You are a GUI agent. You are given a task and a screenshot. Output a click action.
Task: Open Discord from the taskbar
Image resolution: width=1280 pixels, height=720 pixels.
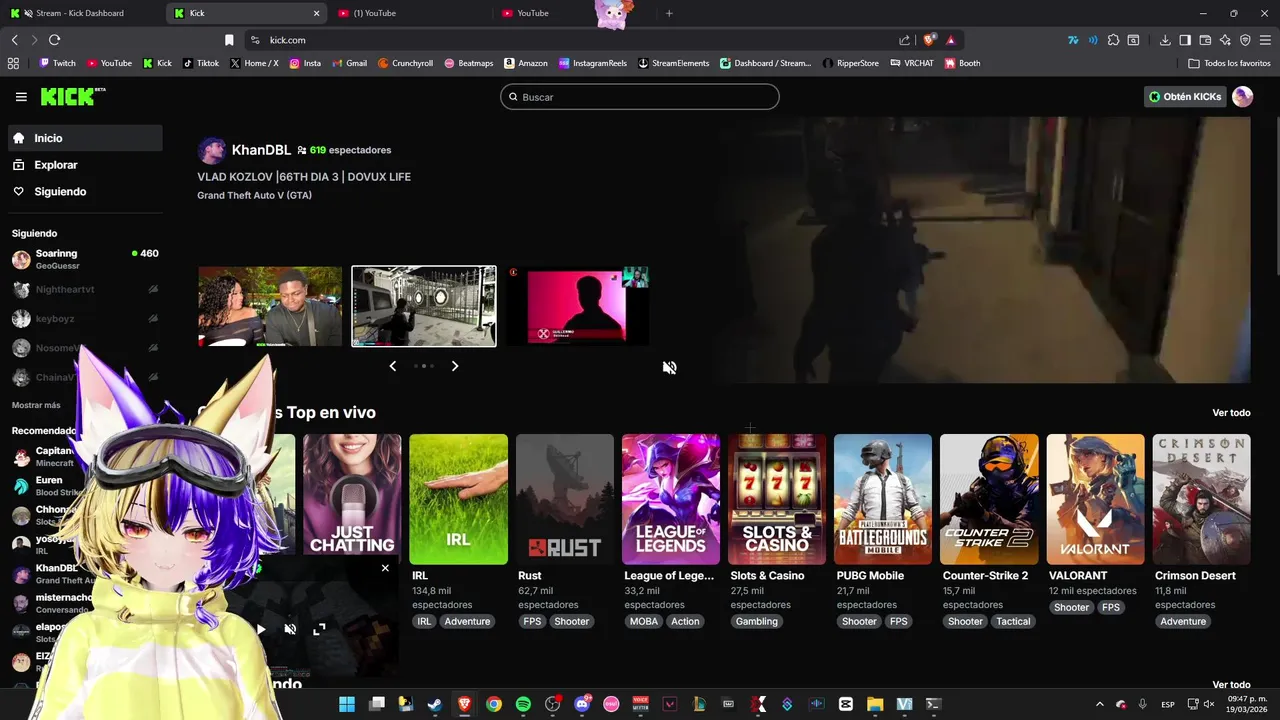pyautogui.click(x=582, y=704)
